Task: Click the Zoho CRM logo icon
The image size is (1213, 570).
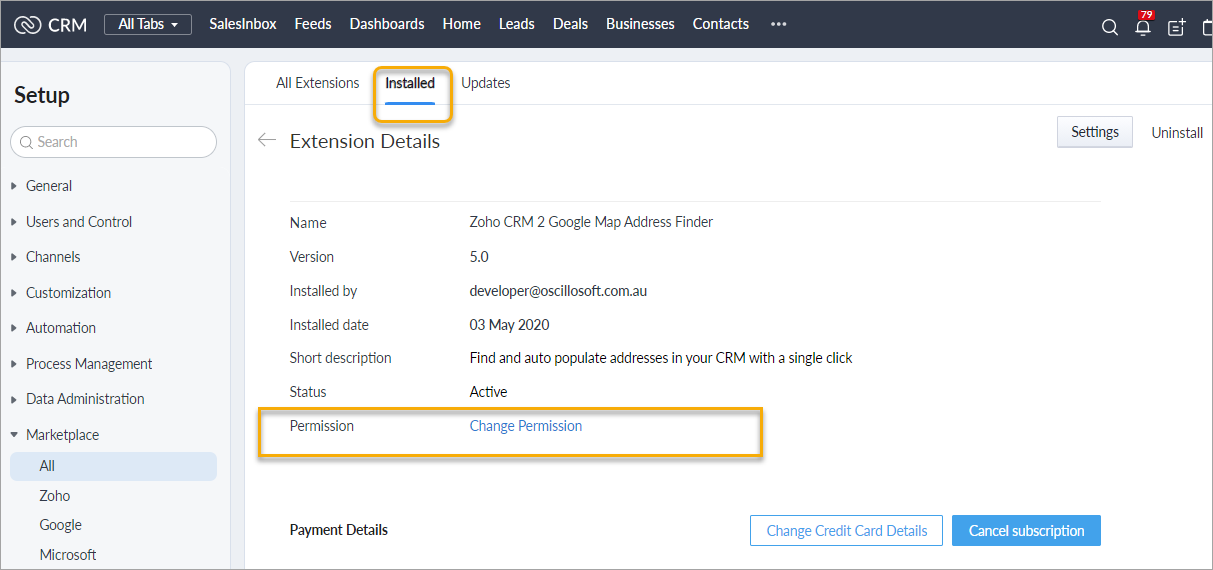Action: (x=27, y=24)
